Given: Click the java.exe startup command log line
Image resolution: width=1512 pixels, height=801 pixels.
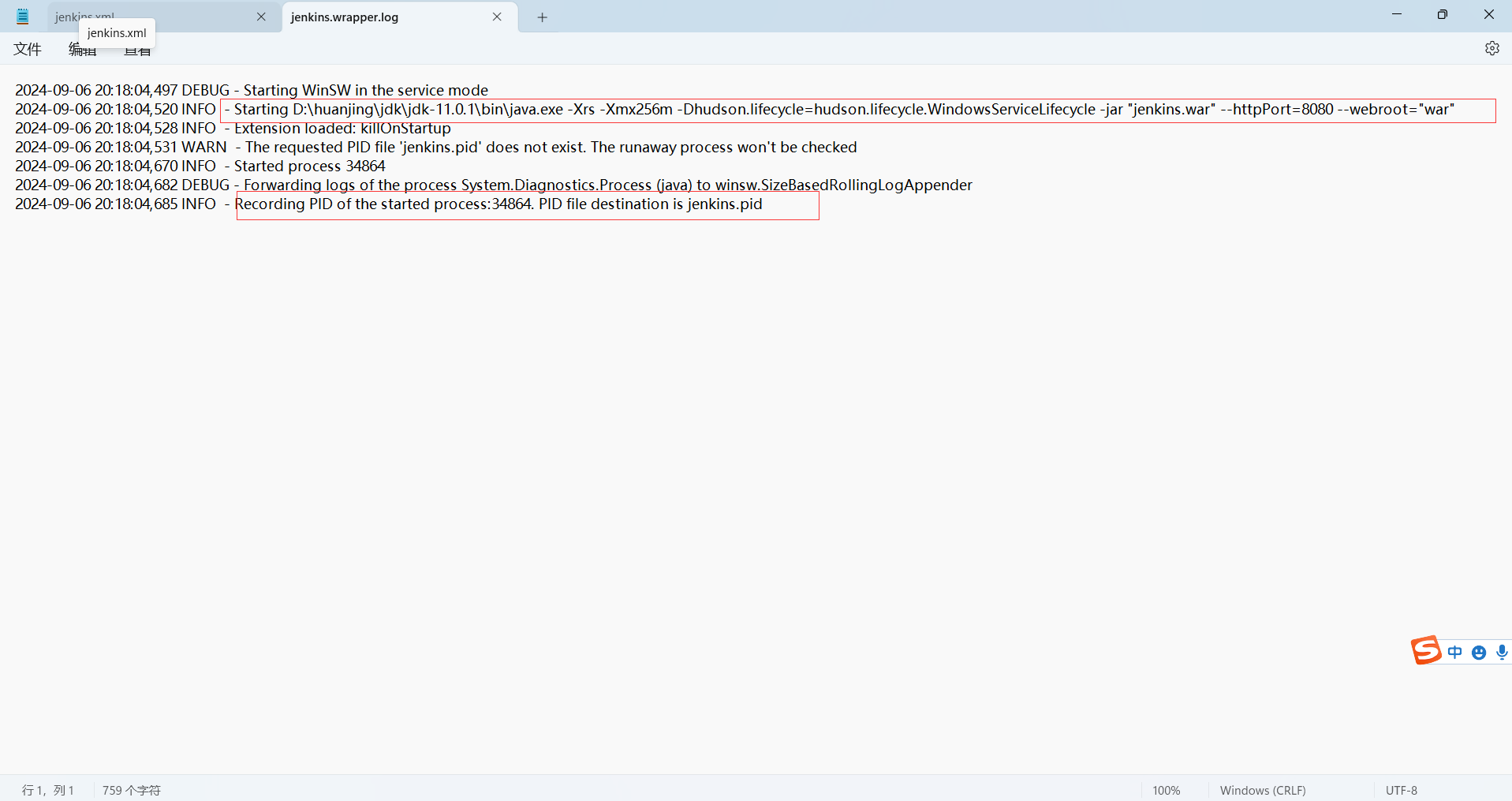Looking at the screenshot, I should (x=735, y=109).
